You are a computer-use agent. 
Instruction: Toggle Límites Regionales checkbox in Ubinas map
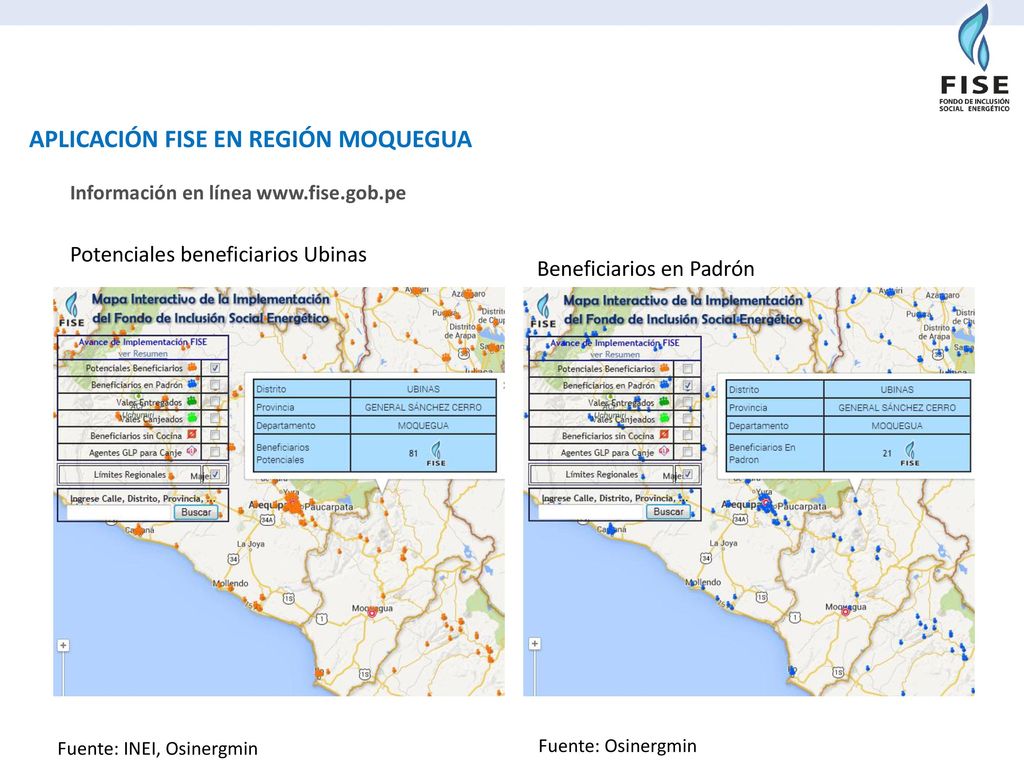215,475
